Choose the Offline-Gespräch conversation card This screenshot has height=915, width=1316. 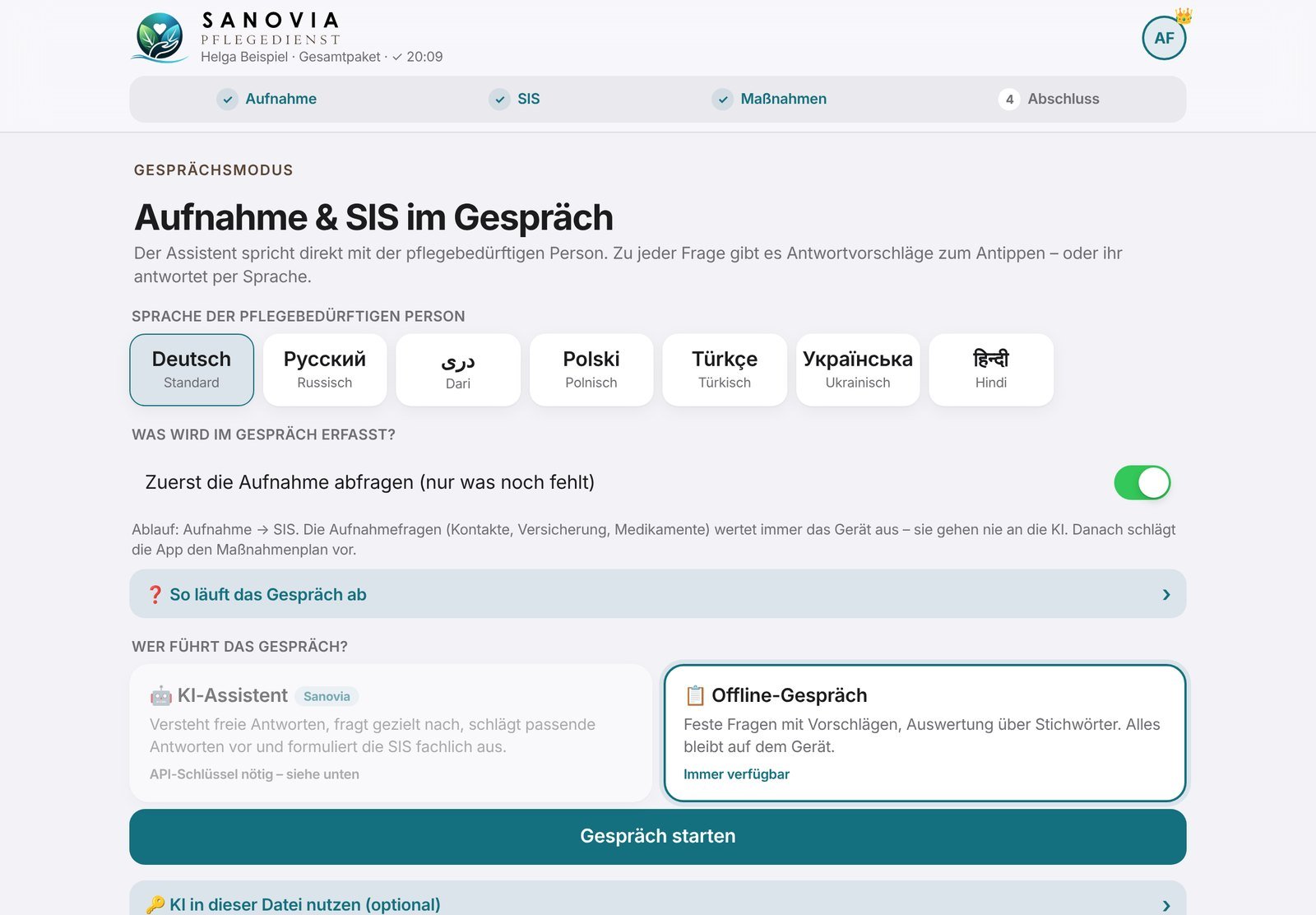[x=924, y=733]
